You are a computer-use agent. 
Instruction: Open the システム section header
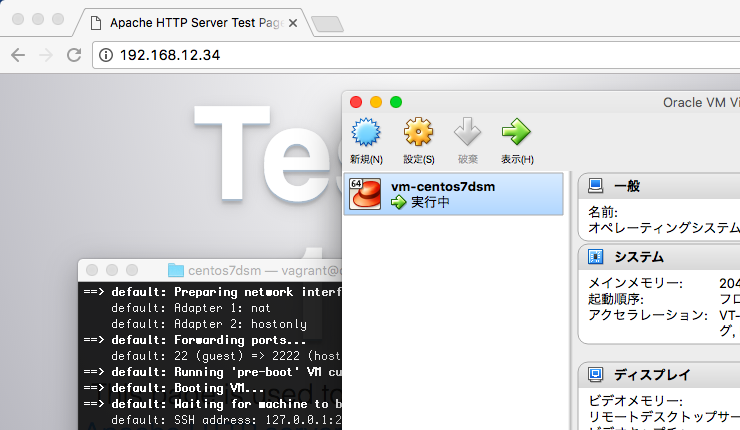pyautogui.click(x=659, y=257)
